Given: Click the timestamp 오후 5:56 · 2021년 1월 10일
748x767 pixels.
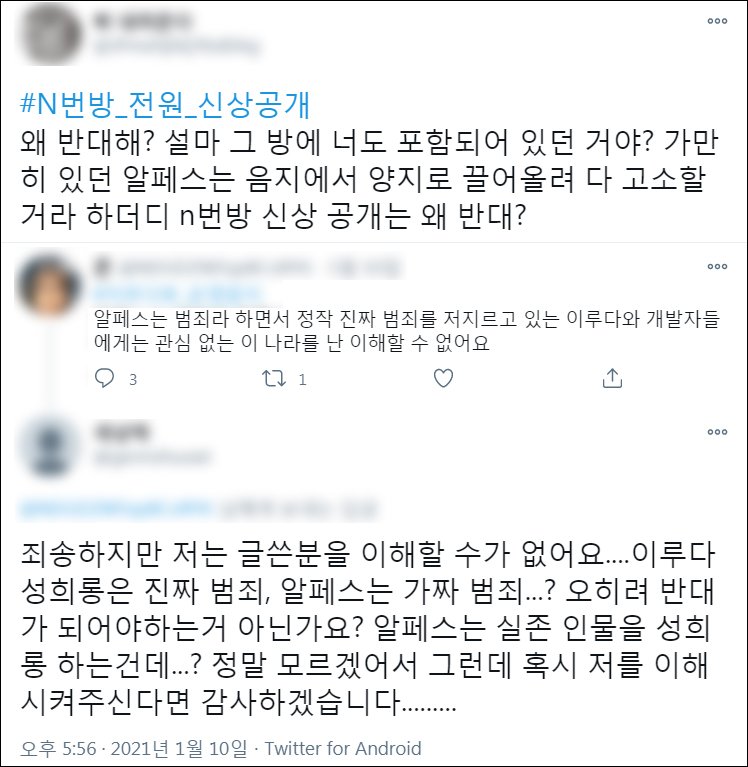Looking at the screenshot, I should (x=134, y=748).
